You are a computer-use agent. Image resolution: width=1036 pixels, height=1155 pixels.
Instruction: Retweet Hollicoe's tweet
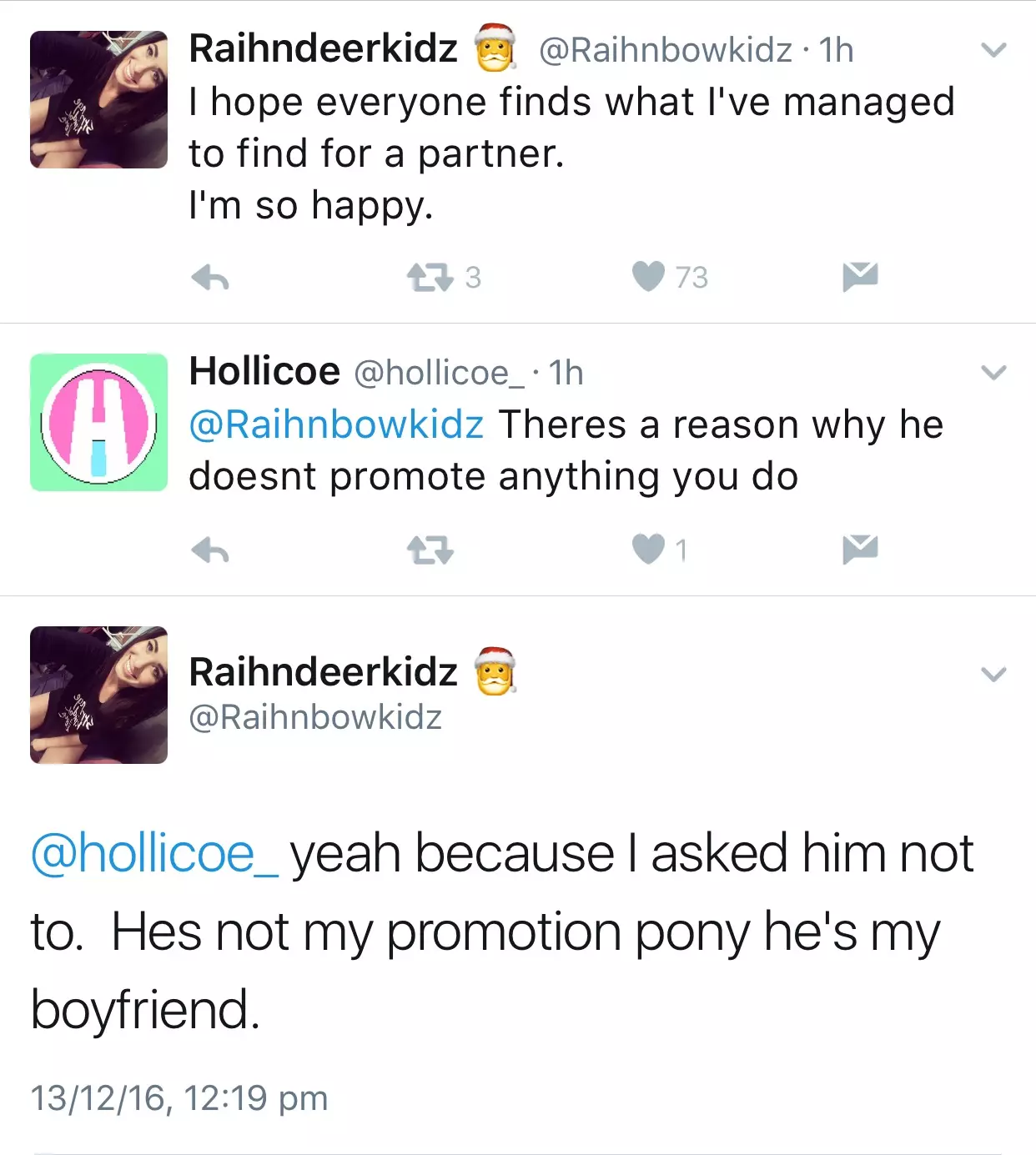430,550
